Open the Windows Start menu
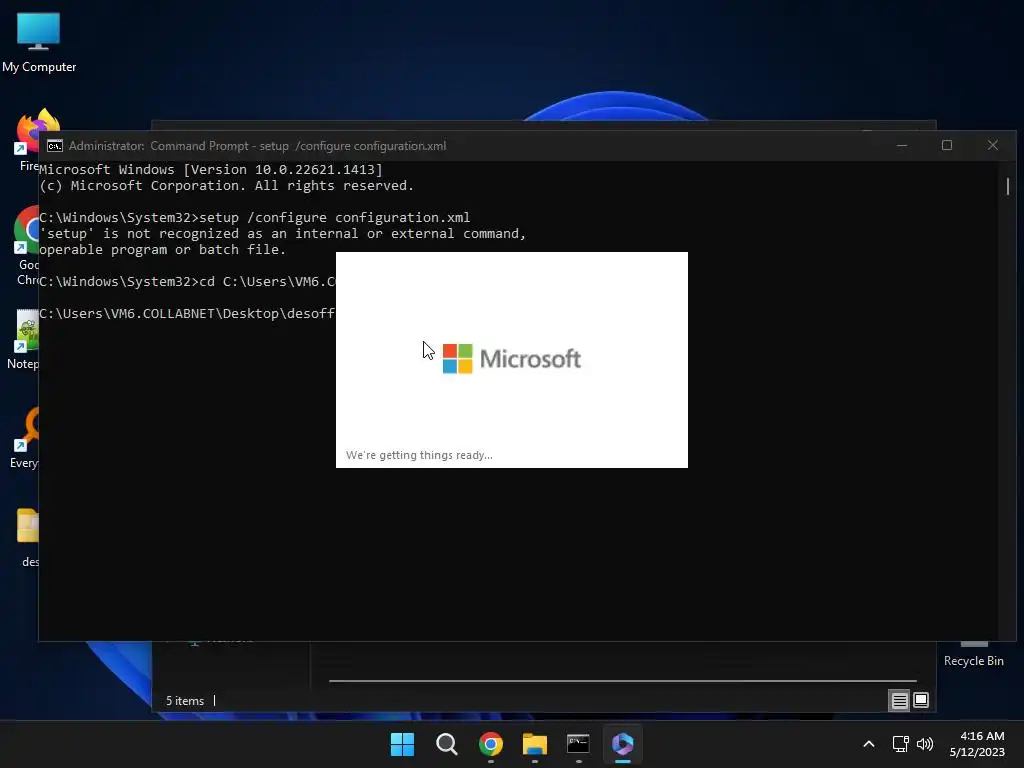Image resolution: width=1024 pixels, height=768 pixels. point(402,744)
